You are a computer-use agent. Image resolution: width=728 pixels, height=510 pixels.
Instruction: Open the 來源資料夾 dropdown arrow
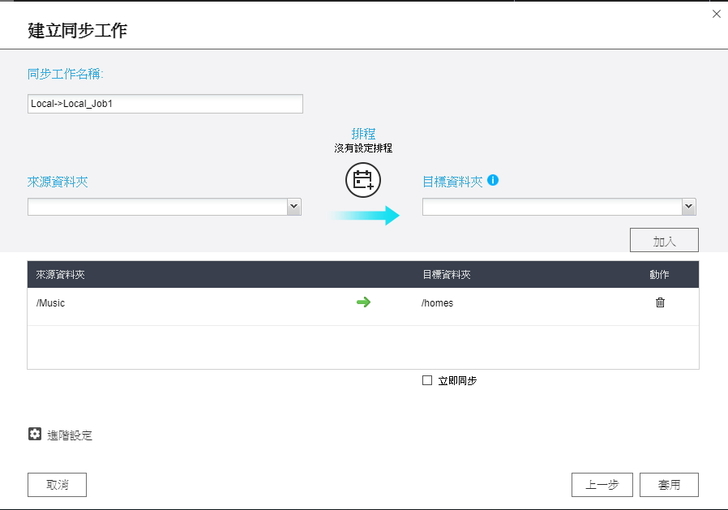click(x=294, y=207)
